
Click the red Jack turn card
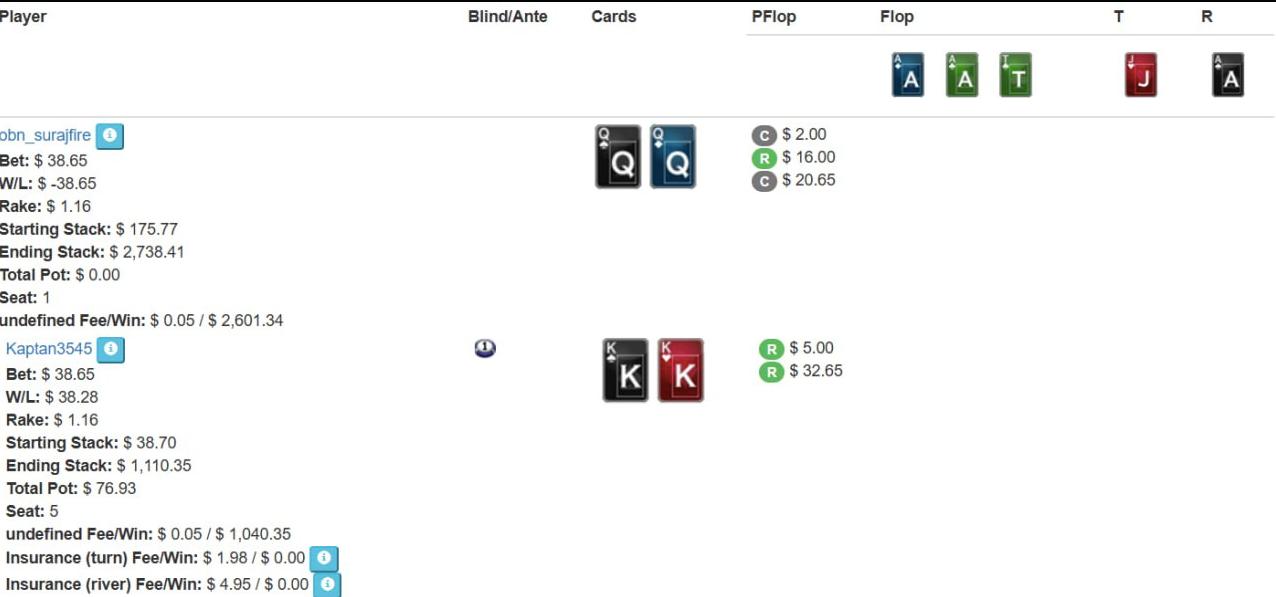pos(1140,75)
